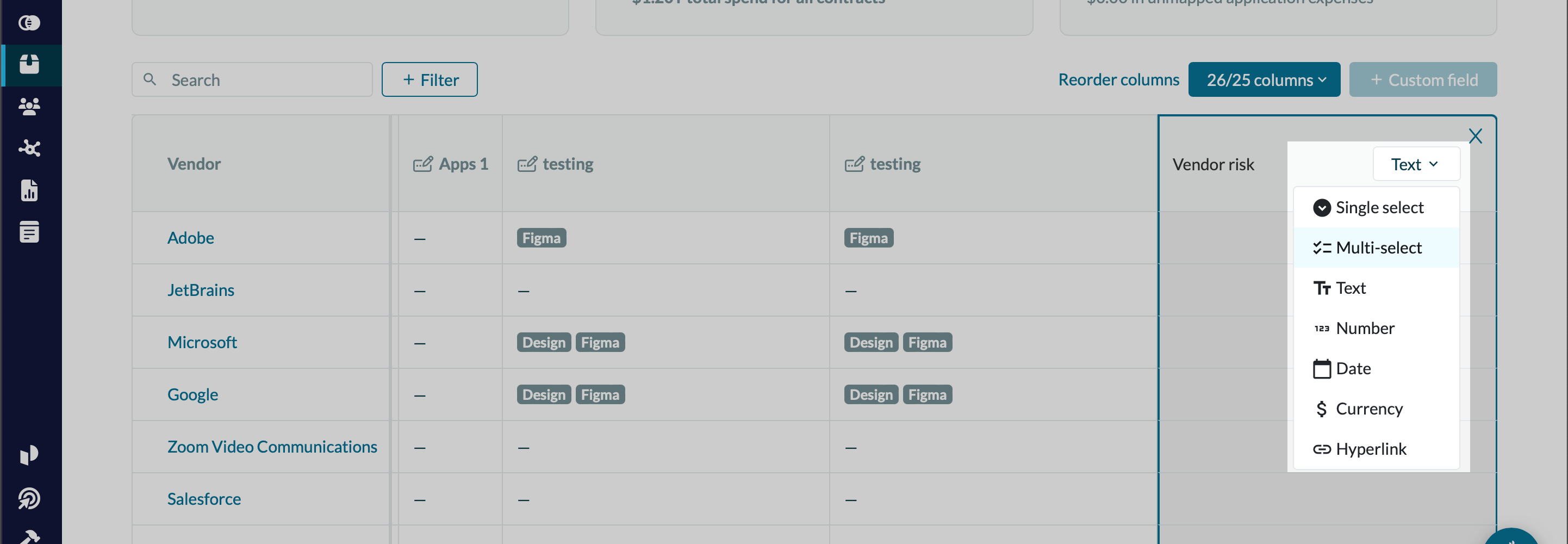Open the people/users sidebar icon
This screenshot has width=1568, height=544.
(29, 107)
